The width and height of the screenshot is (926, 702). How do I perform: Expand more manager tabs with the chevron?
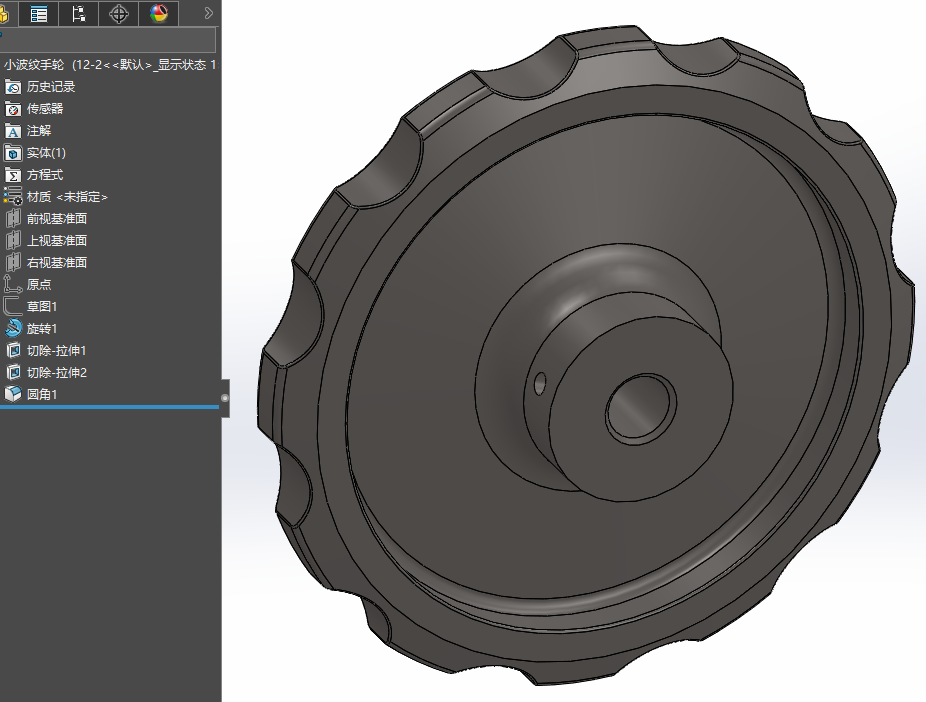[x=208, y=13]
